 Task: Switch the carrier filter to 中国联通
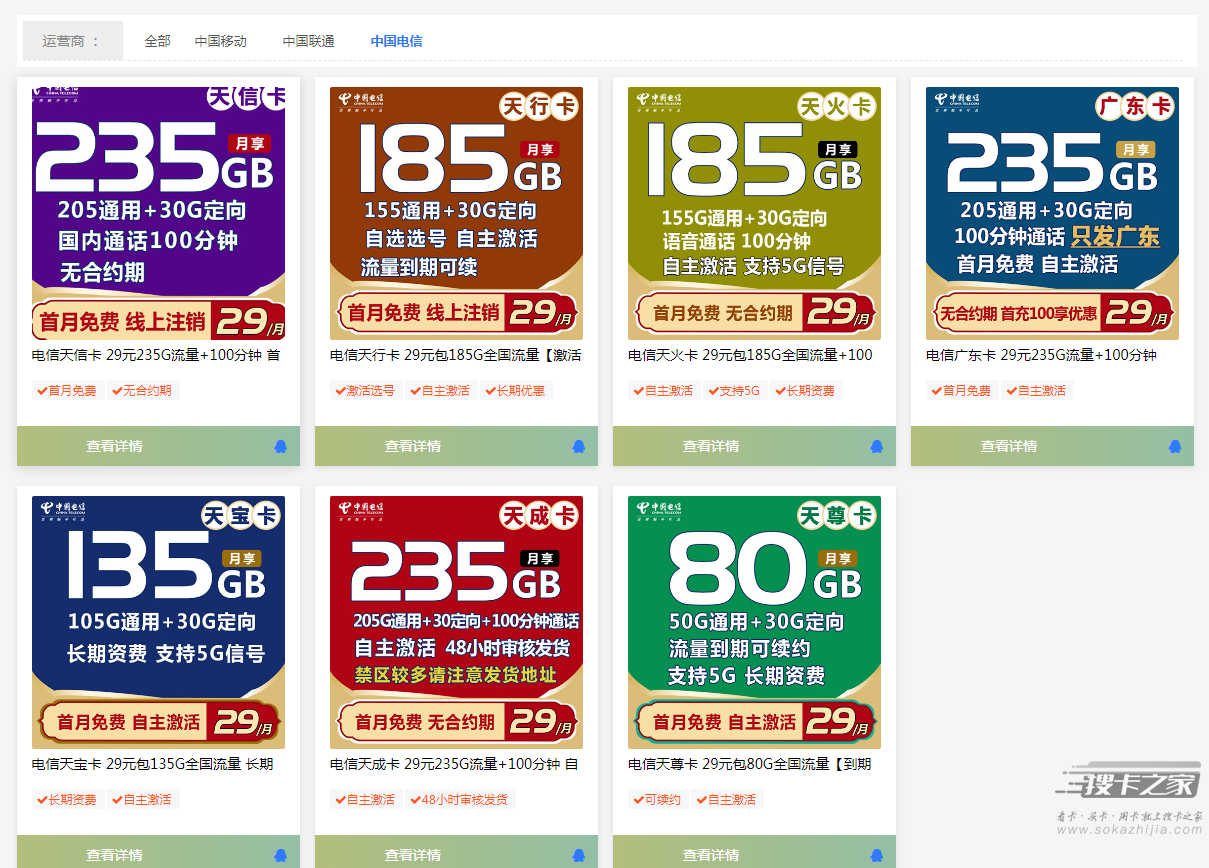tap(309, 41)
